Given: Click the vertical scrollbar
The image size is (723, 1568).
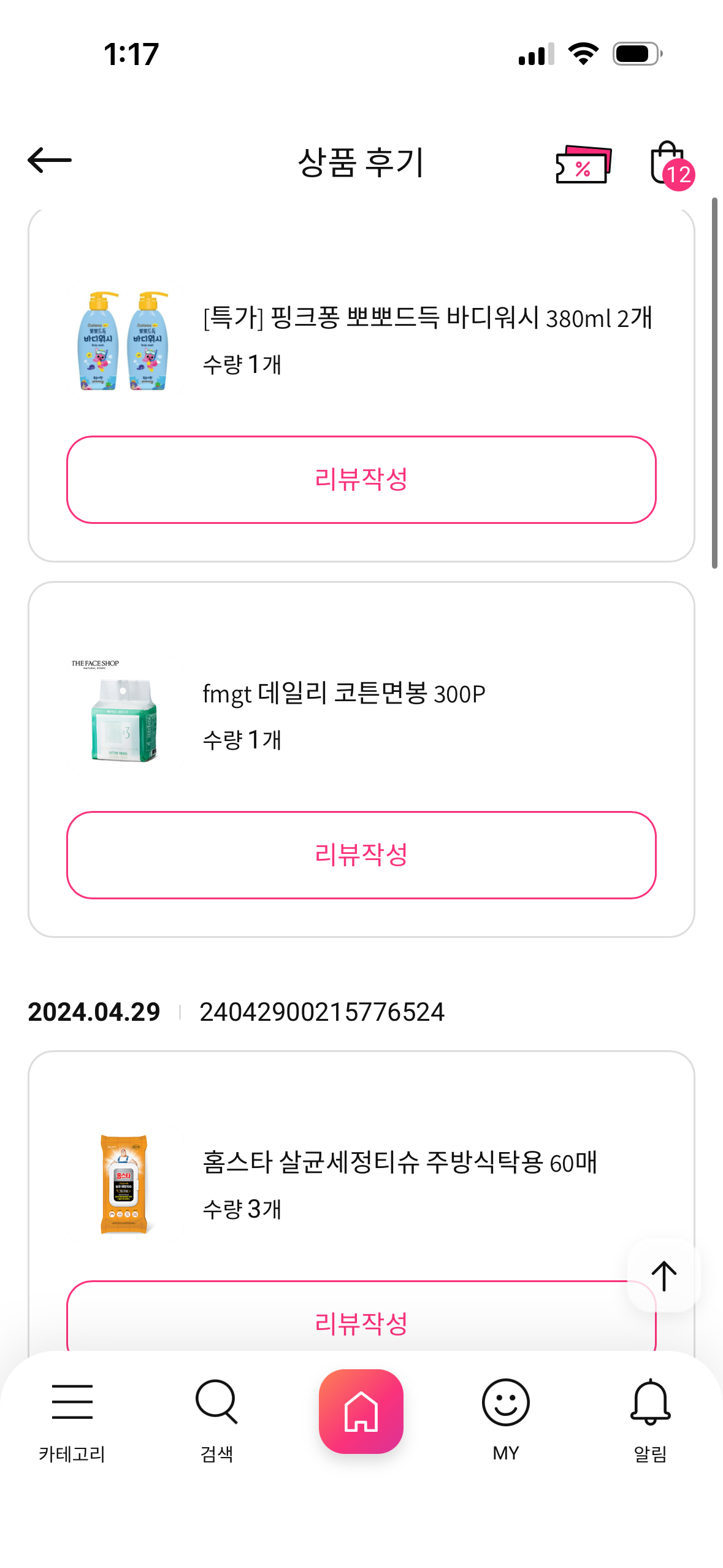Looking at the screenshot, I should (714, 383).
